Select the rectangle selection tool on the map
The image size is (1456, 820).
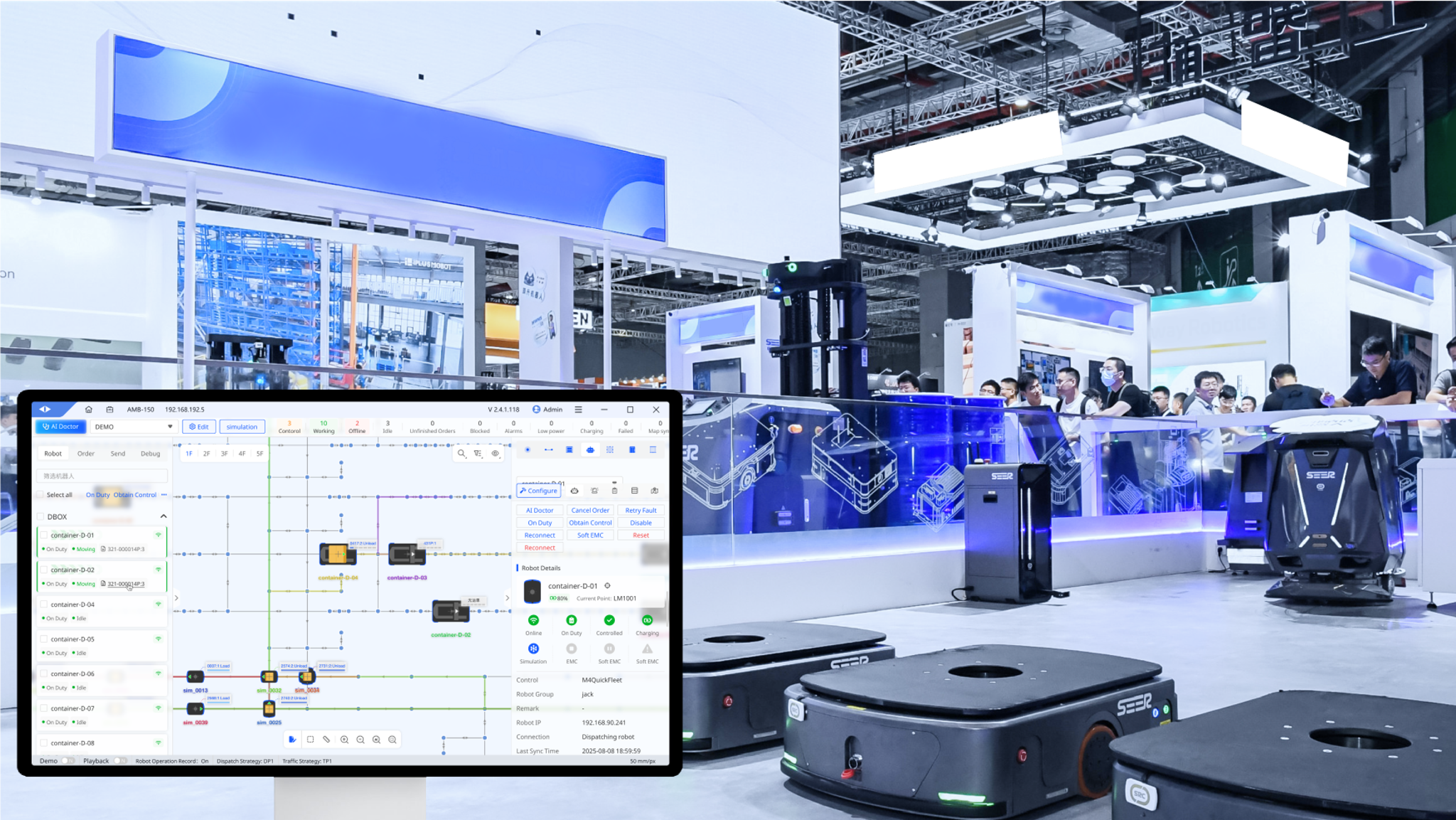click(309, 740)
